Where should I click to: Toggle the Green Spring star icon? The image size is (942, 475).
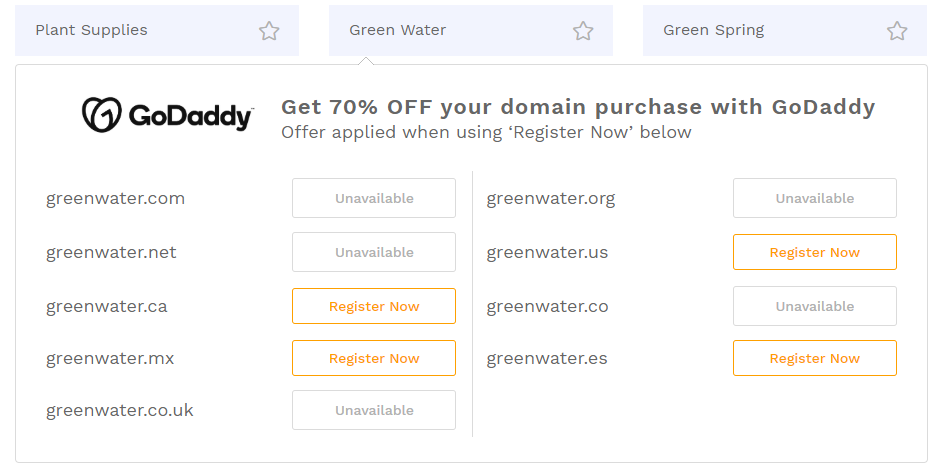coord(897,31)
